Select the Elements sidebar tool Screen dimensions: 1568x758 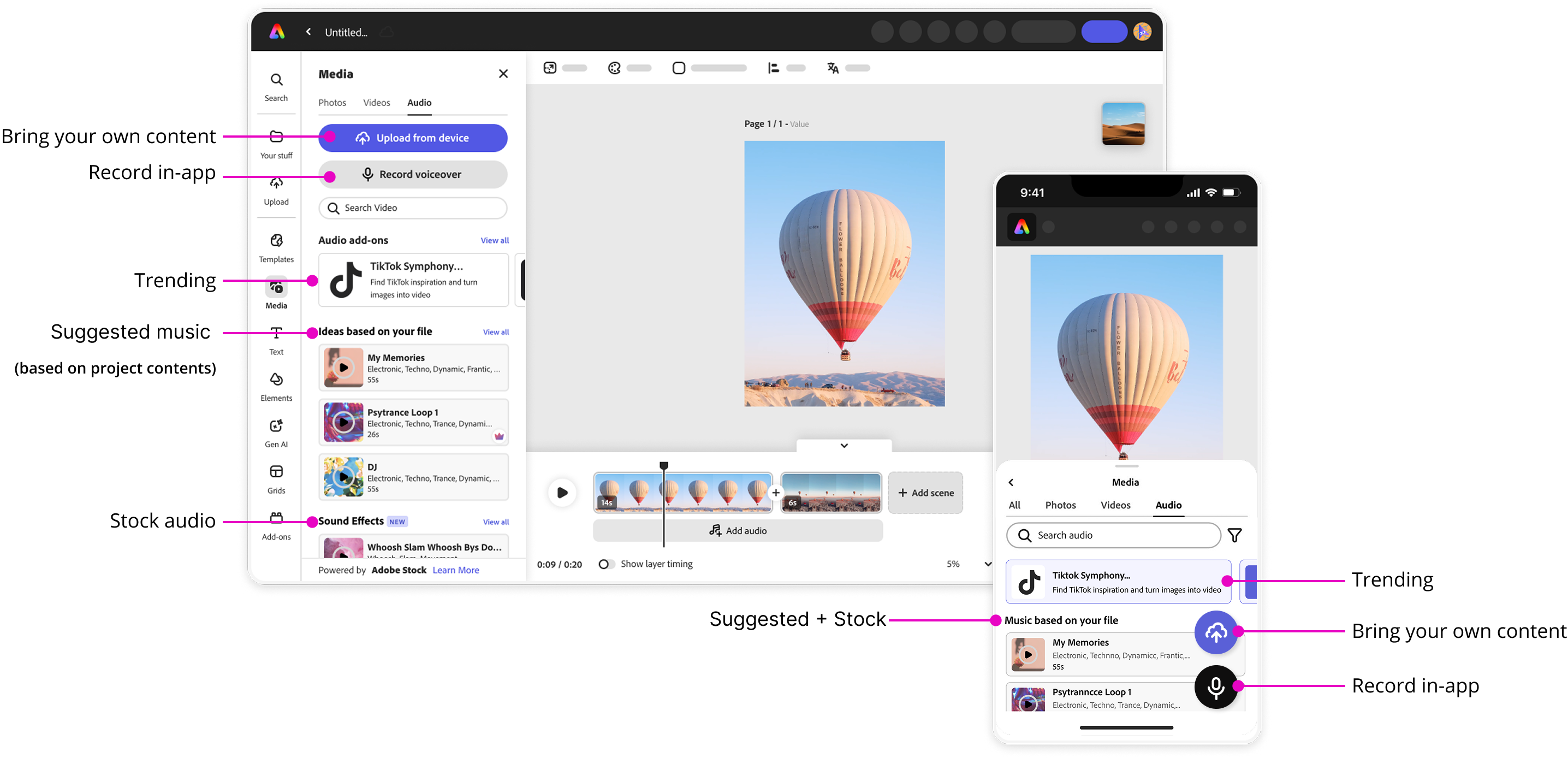click(x=276, y=380)
